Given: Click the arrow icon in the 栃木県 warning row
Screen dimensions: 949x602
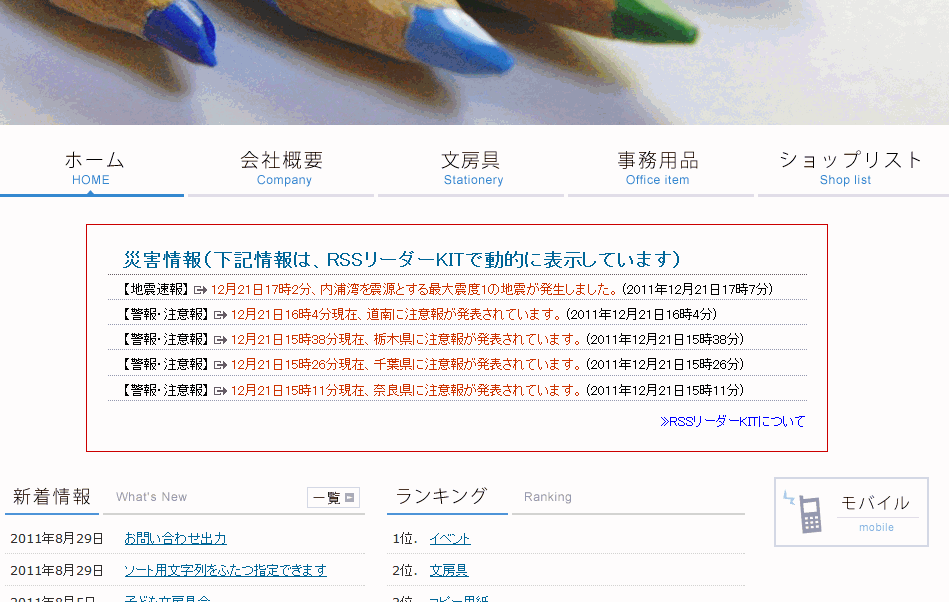Looking at the screenshot, I should pos(220,340).
